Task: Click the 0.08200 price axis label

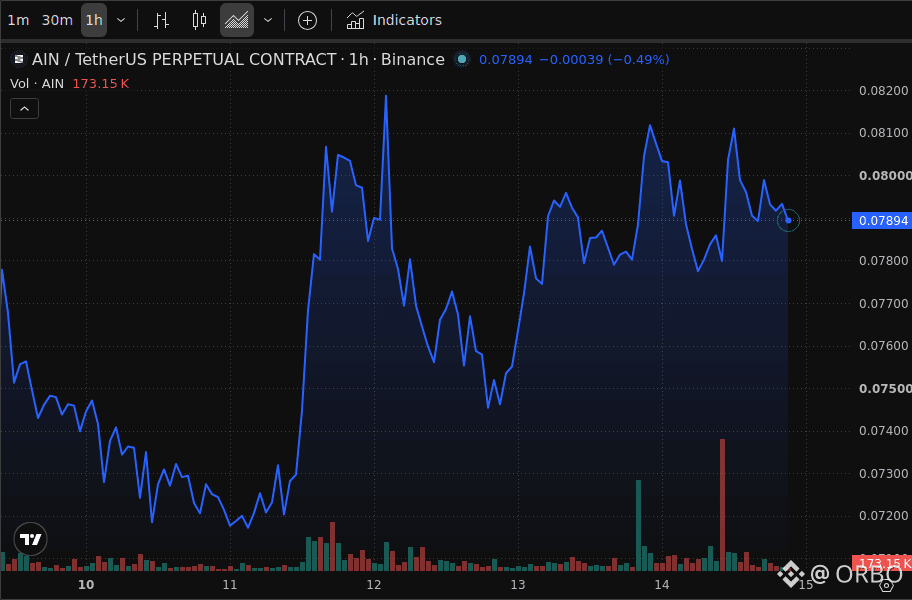Action: pos(884,91)
